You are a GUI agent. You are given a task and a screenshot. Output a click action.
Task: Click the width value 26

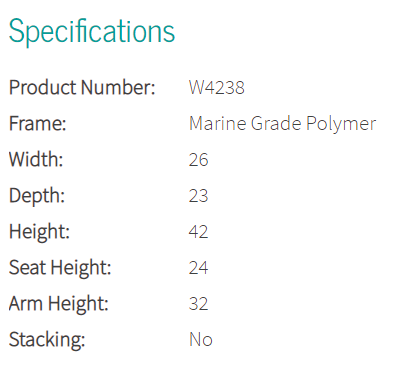[x=199, y=160]
